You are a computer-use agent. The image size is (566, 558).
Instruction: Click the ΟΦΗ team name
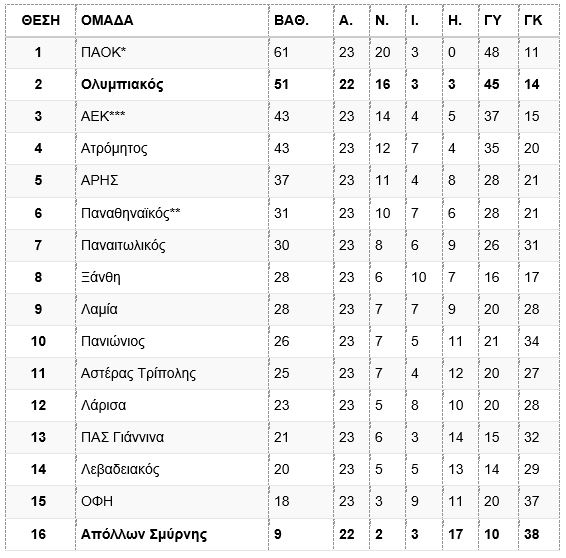point(97,501)
